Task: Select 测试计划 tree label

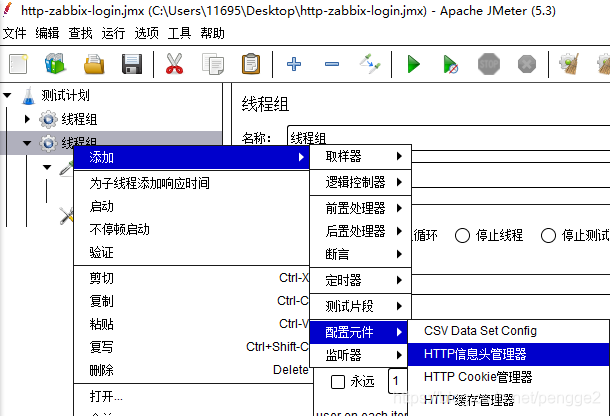Action: (x=65, y=95)
